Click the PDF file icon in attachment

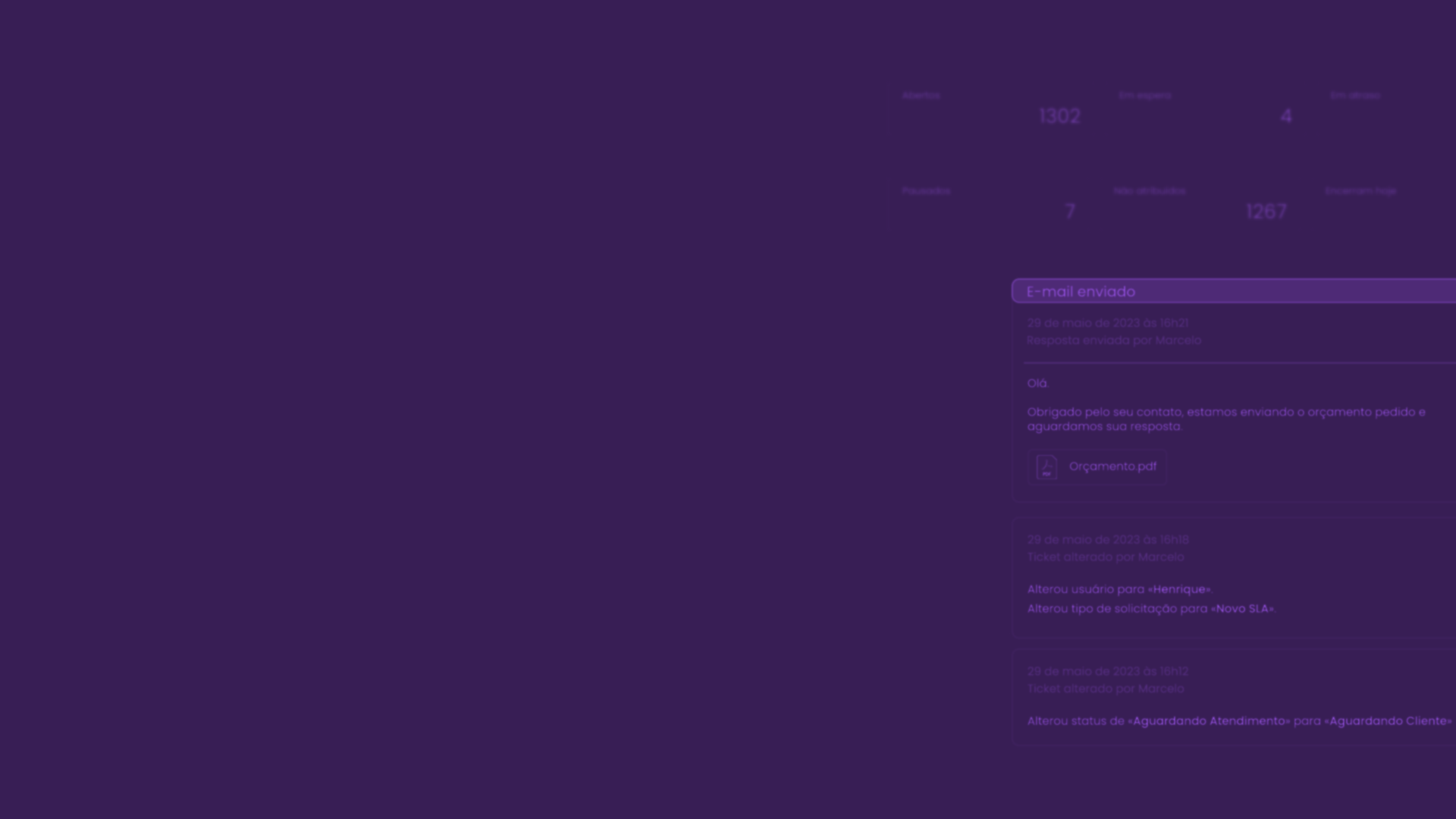[1046, 466]
